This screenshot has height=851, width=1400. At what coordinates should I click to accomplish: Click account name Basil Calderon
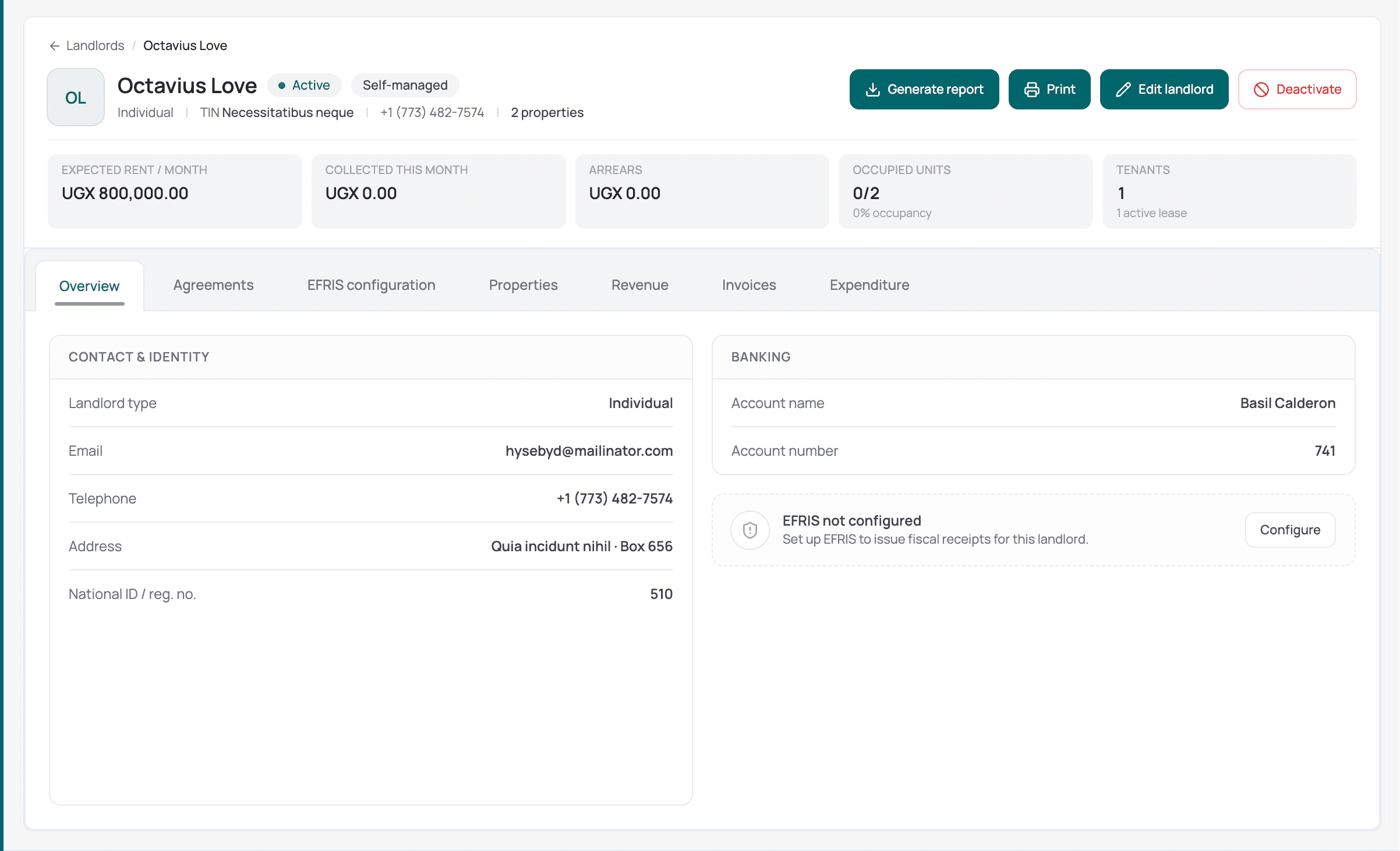(x=1288, y=403)
